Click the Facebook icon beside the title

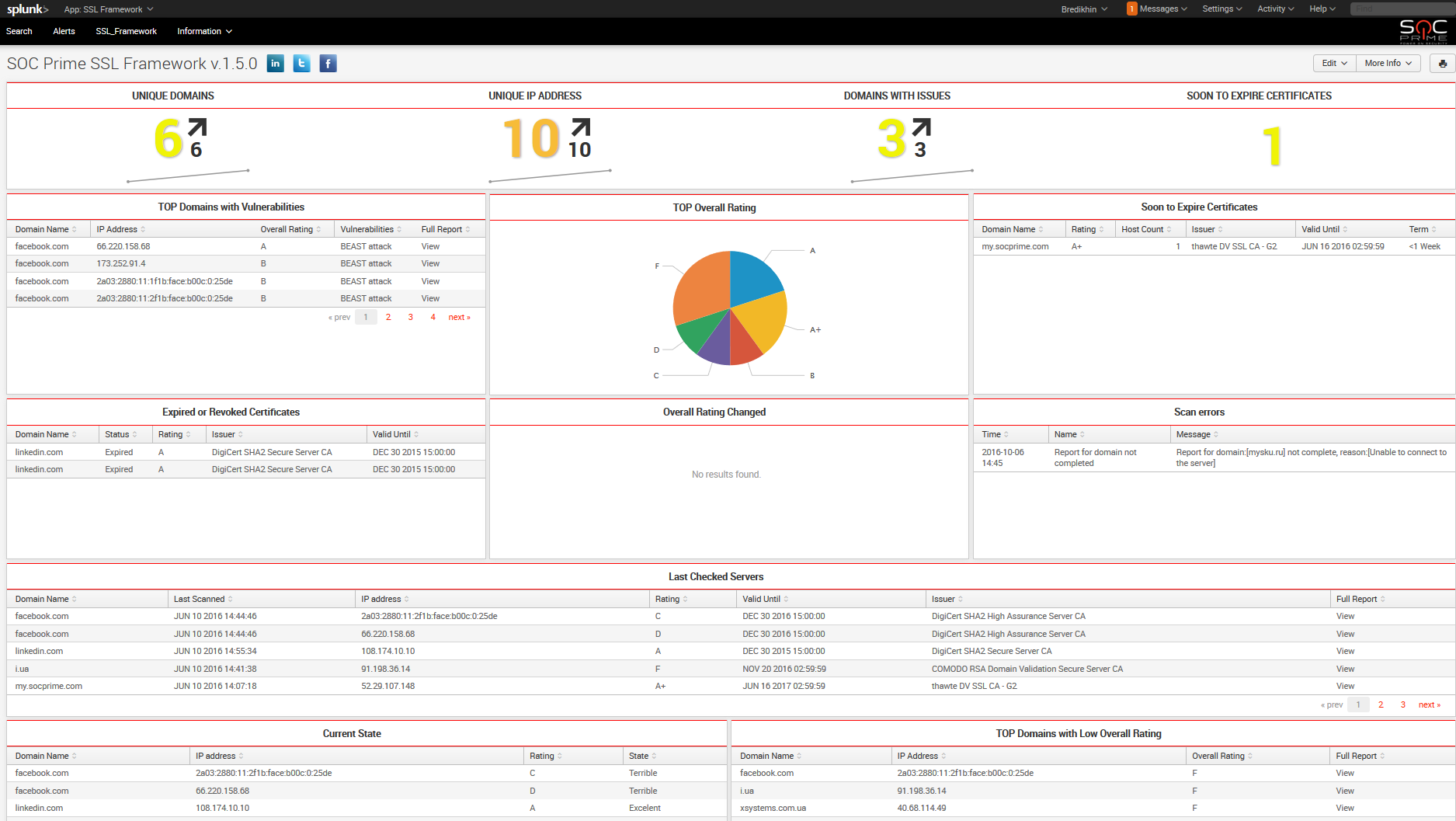click(328, 64)
